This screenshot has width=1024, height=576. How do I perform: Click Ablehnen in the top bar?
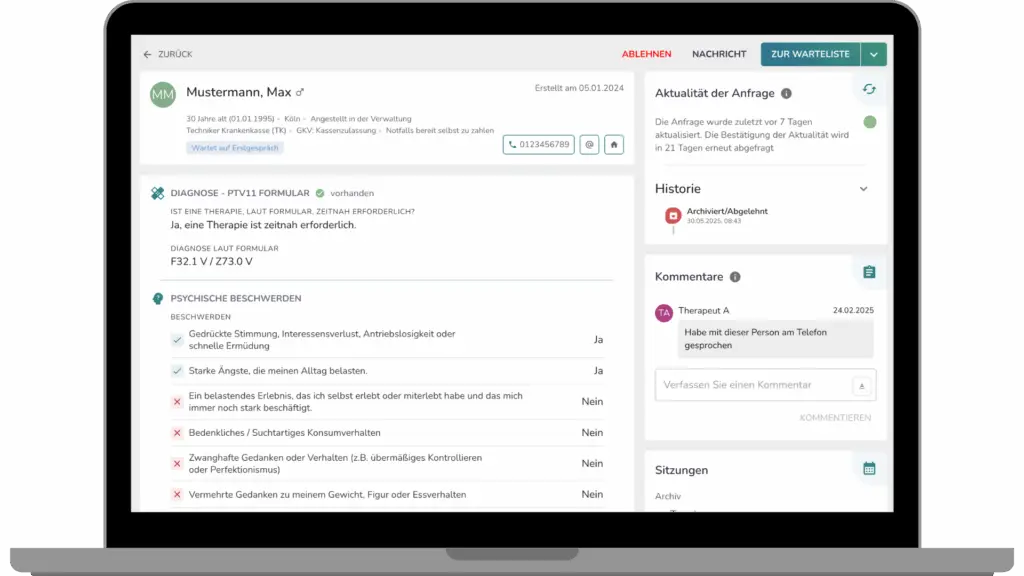pos(646,55)
